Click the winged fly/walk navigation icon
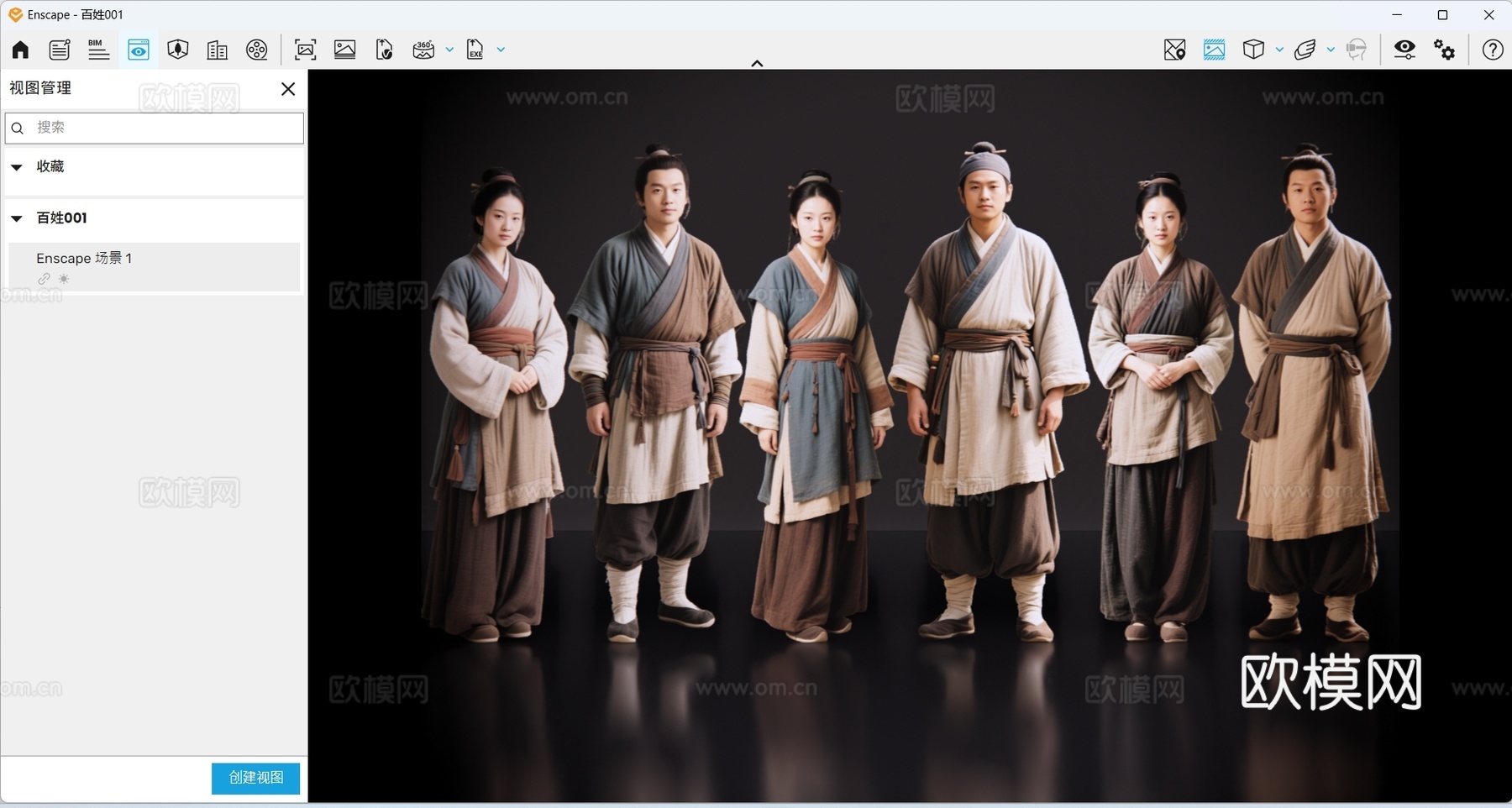1512x808 pixels. pos(1305,50)
